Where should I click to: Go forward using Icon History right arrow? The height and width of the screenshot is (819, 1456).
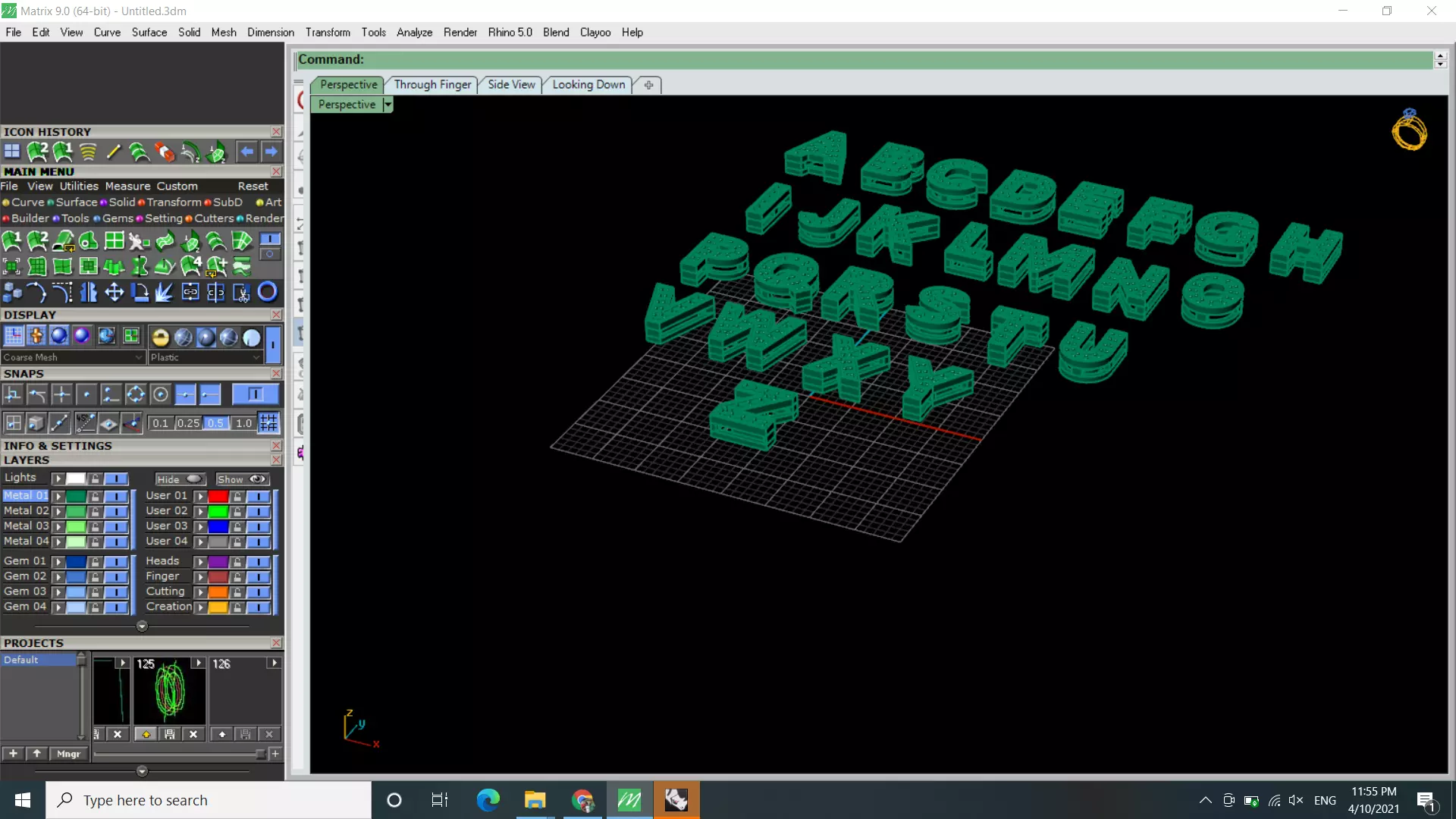click(271, 152)
